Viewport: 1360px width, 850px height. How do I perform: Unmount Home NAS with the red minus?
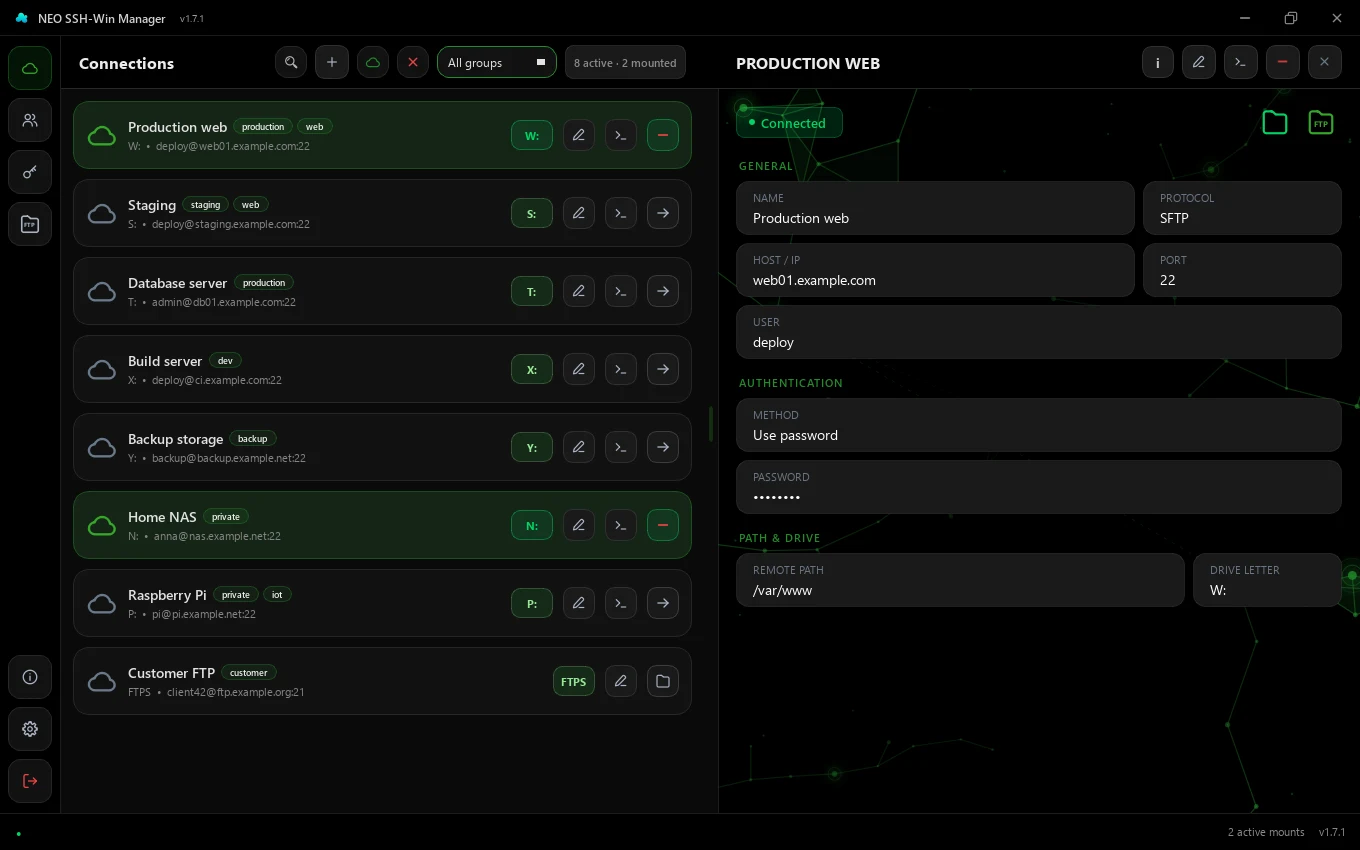(663, 525)
